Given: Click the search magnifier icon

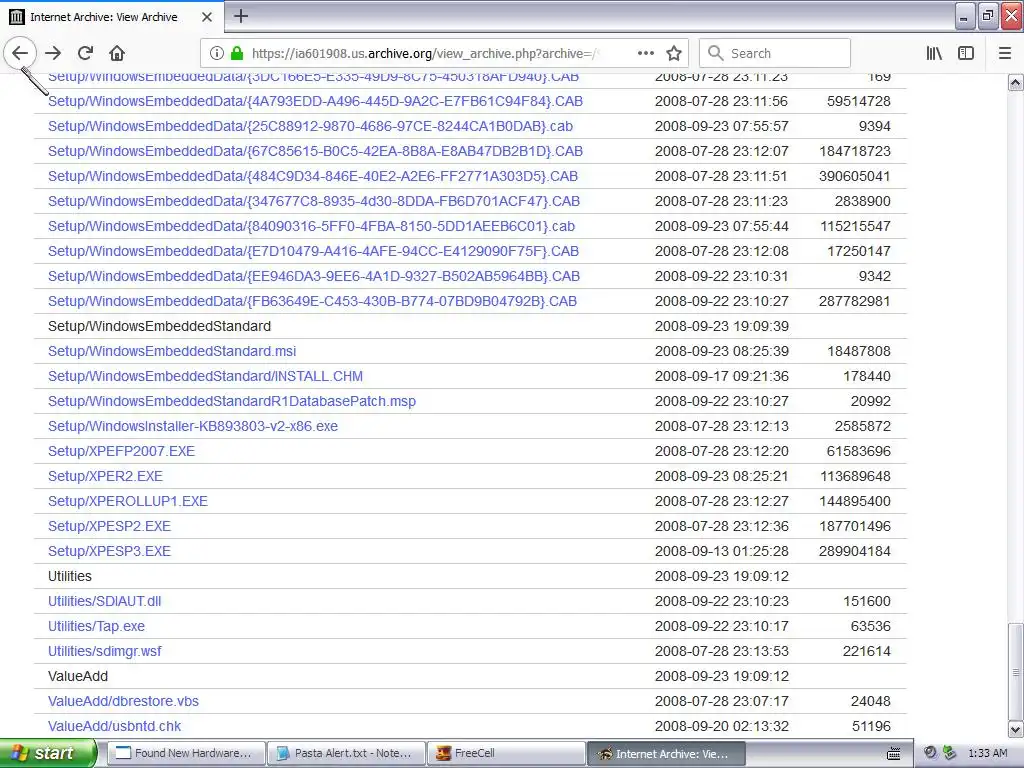Looking at the screenshot, I should coord(715,53).
